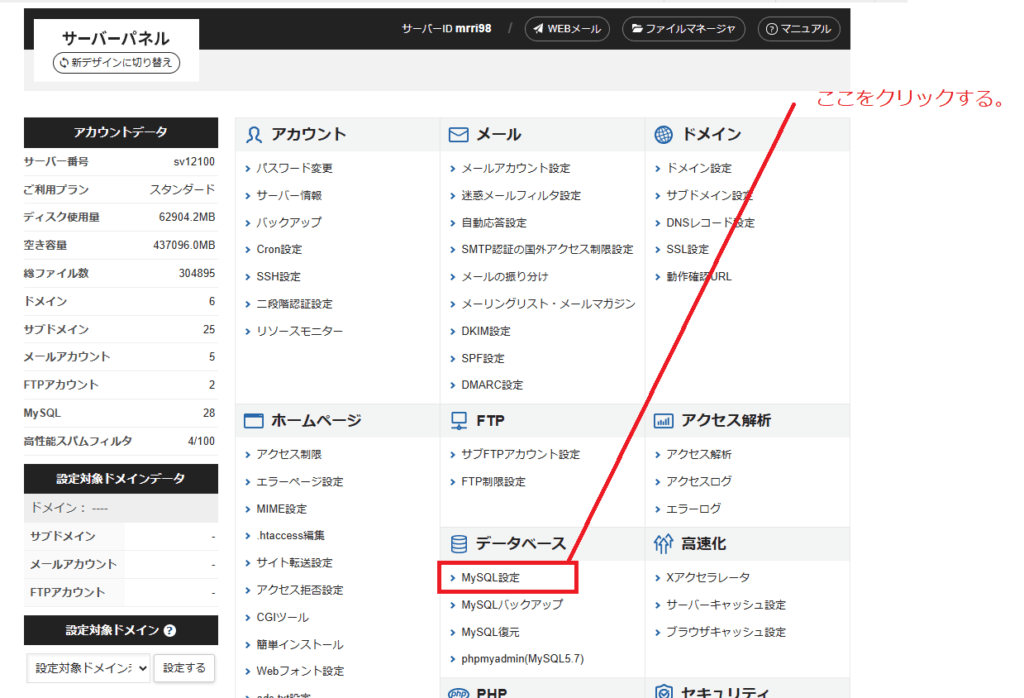
Task: Open the MySQL設定 link
Action: (490, 578)
